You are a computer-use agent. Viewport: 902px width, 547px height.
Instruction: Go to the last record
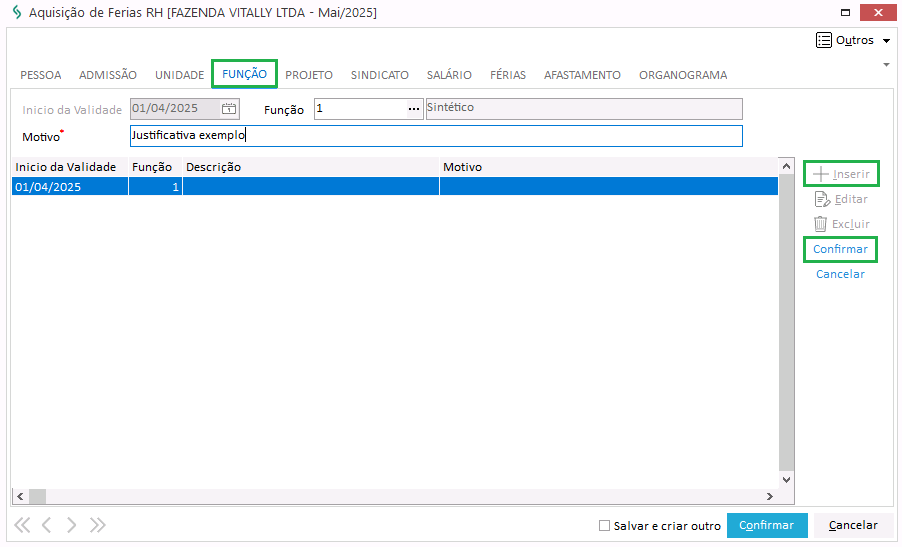97,525
